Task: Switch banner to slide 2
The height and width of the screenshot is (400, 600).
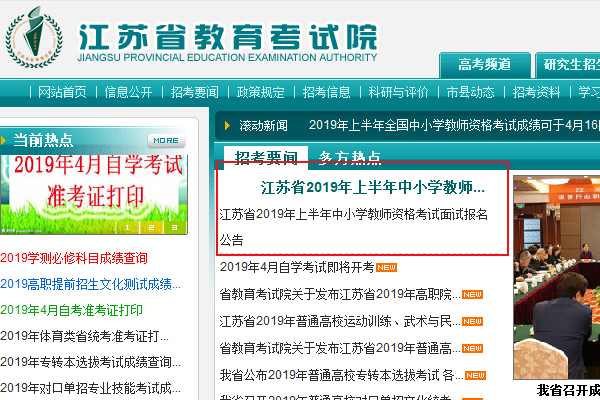Action: (x=152, y=227)
